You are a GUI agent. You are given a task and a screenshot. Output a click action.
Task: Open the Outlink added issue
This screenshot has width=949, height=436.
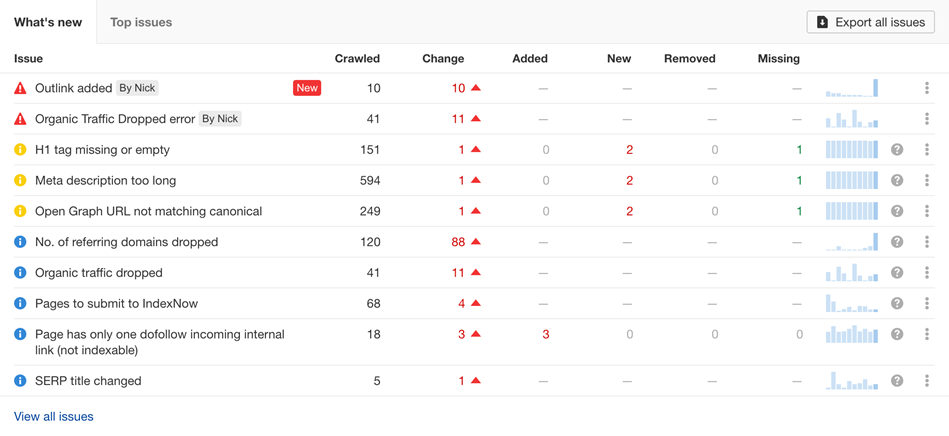tap(73, 88)
